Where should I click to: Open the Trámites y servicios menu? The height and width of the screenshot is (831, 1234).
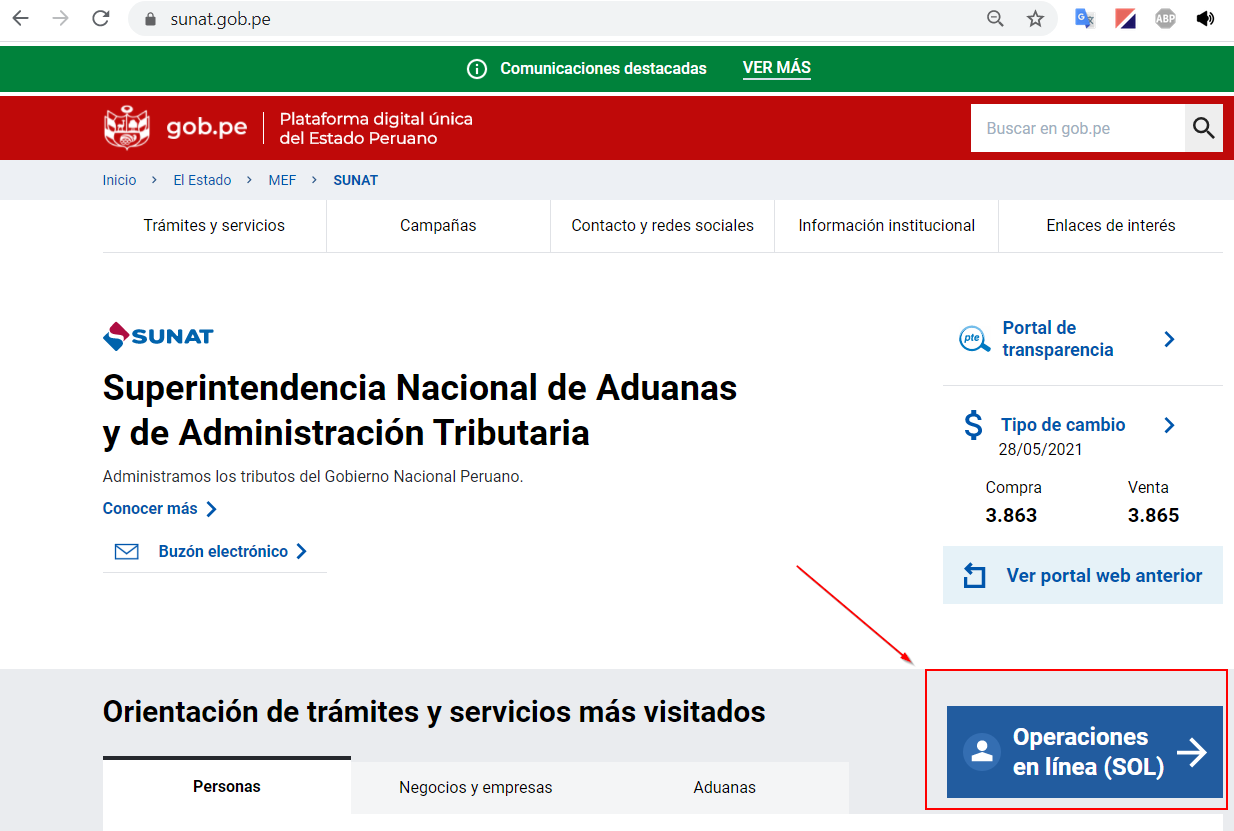214,226
